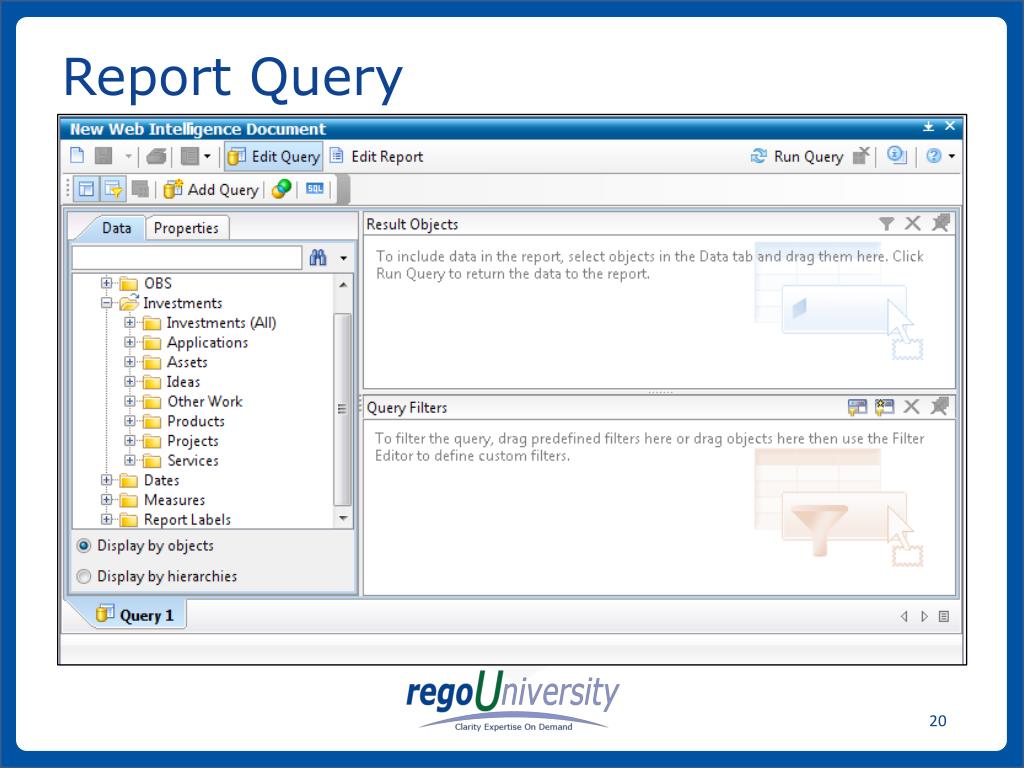Expand the Investments (All) folder
1024x768 pixels.
(129, 323)
